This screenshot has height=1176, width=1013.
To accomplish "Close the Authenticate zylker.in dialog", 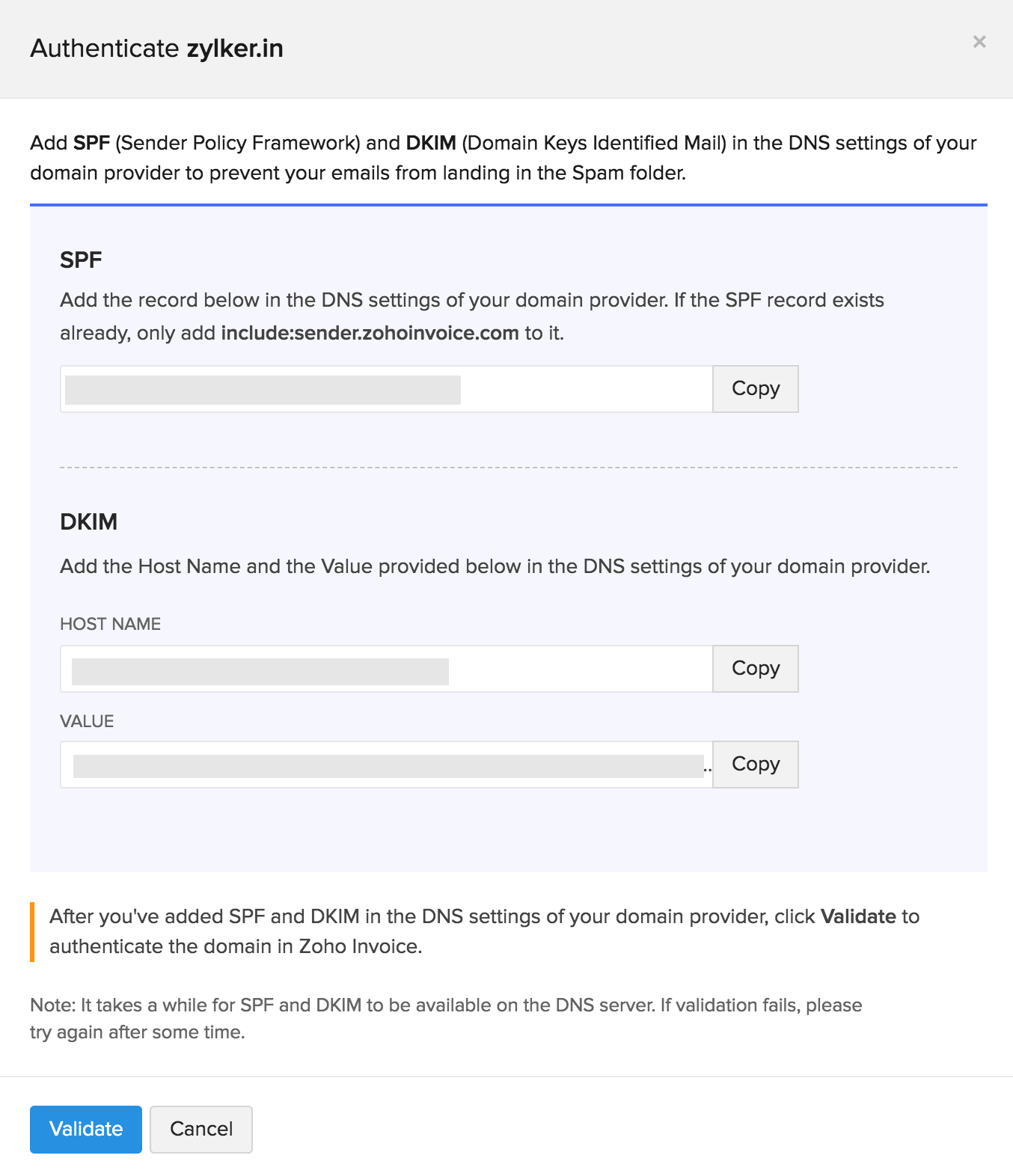I will pos(980,43).
